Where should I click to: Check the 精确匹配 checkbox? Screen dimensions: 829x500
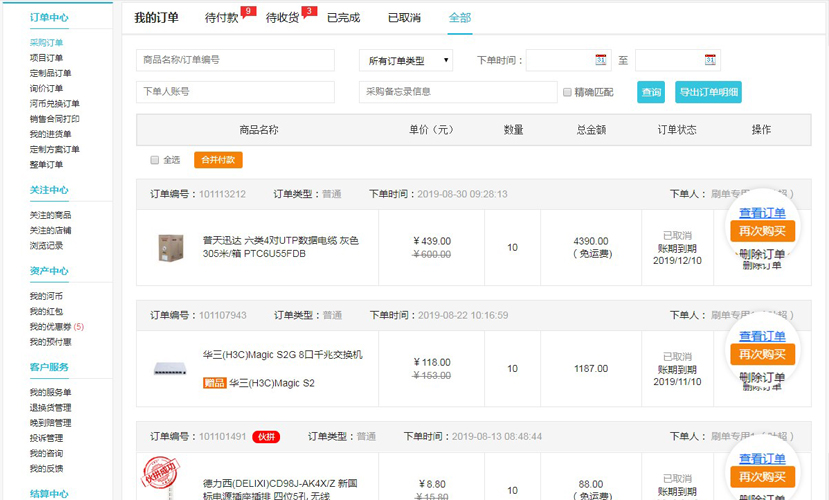coord(567,92)
